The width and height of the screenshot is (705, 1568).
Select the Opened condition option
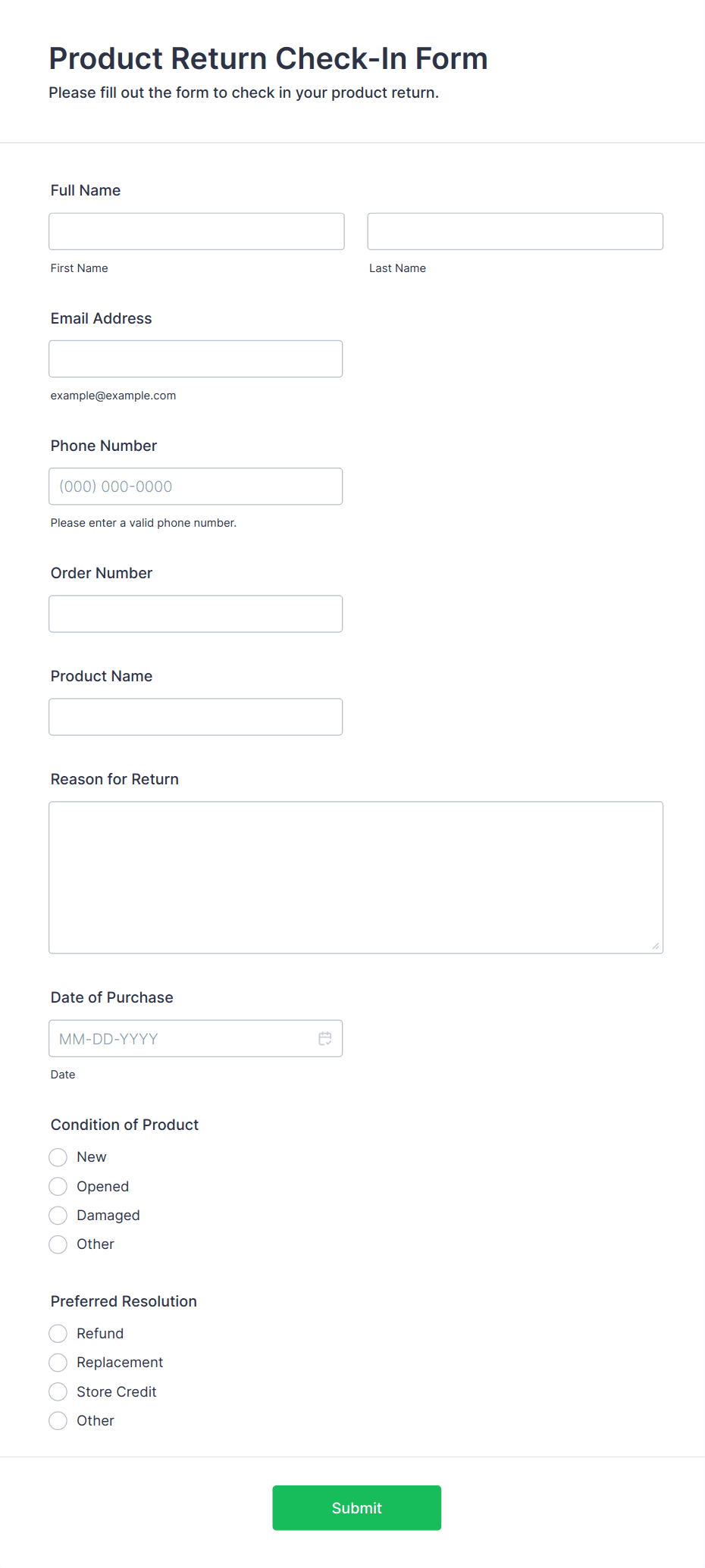point(58,1186)
